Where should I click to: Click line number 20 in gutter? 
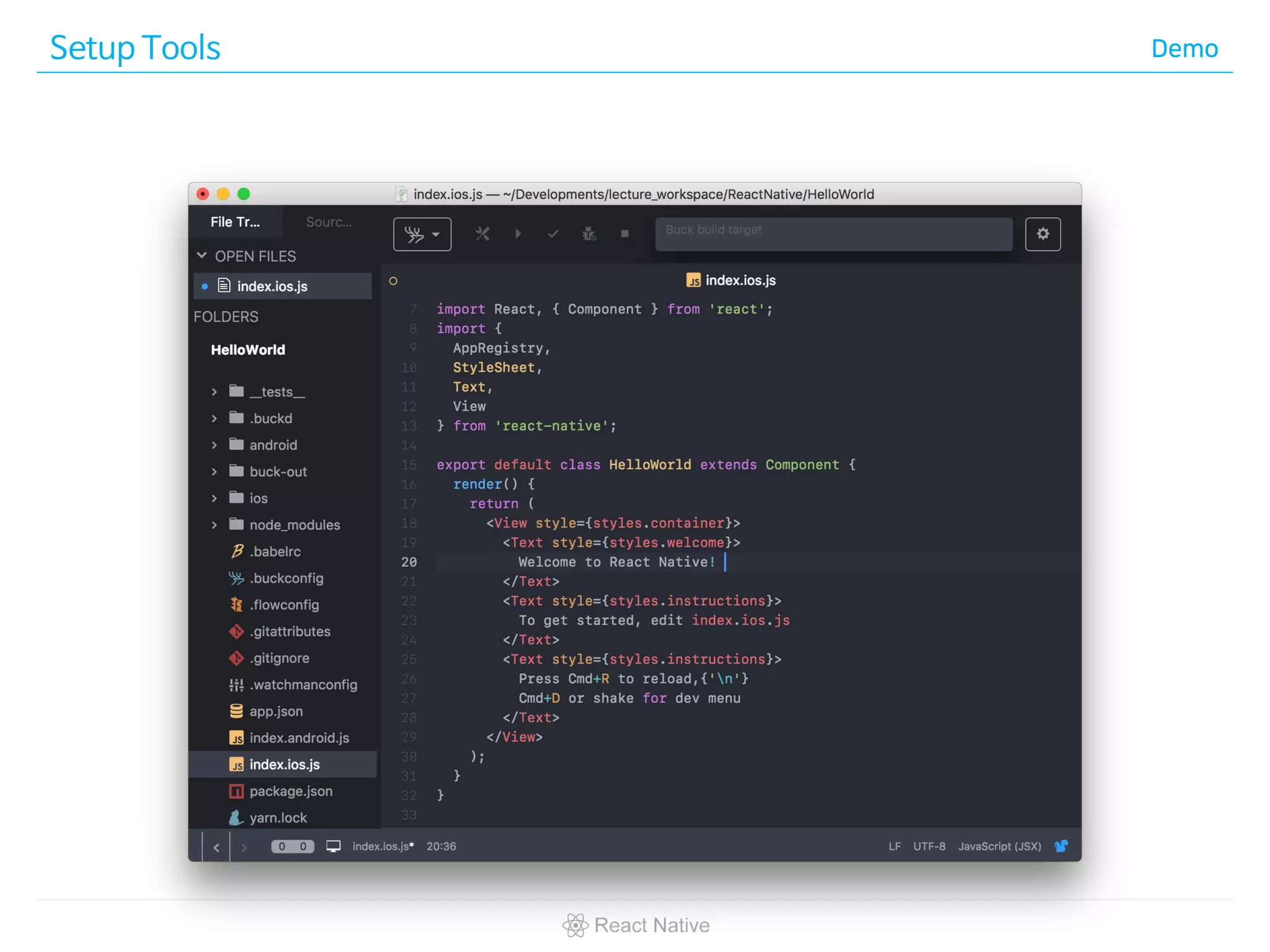pos(409,562)
